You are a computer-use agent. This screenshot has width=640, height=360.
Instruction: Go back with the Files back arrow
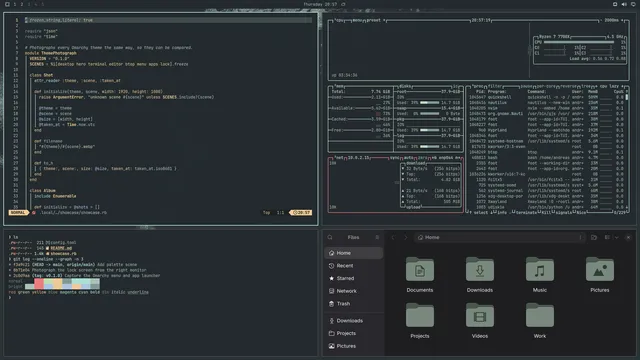pyautogui.click(x=393, y=237)
